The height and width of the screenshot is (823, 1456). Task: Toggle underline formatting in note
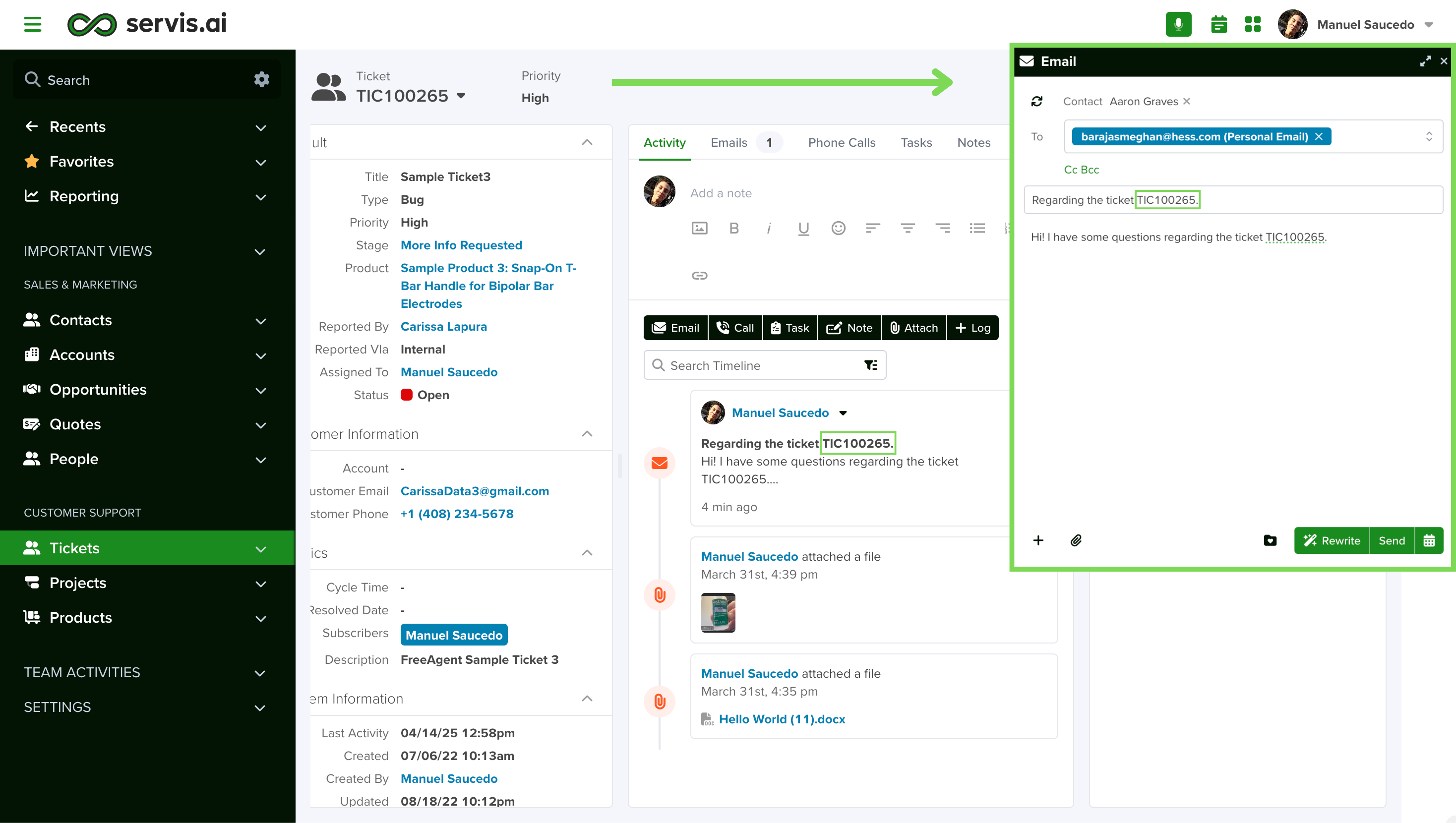[804, 228]
